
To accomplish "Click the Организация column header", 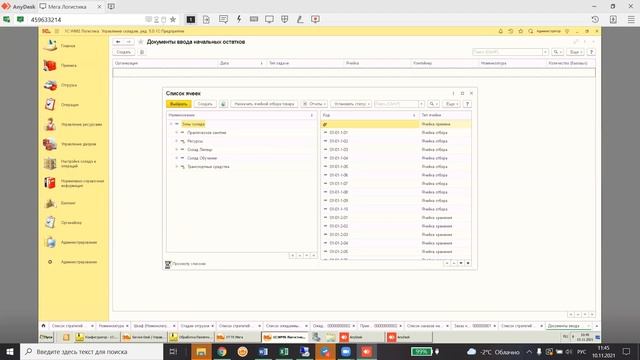I will [165, 63].
